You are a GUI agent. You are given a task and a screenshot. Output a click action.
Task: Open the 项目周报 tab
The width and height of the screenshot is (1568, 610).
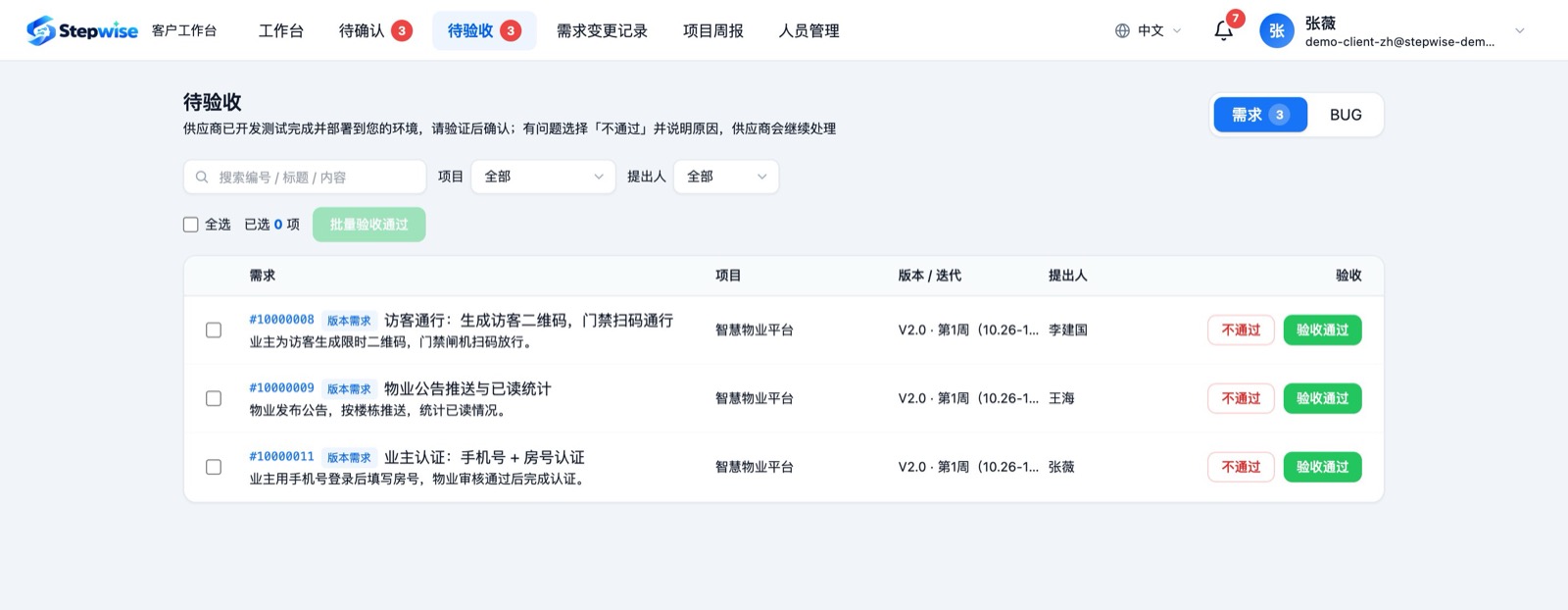point(713,30)
